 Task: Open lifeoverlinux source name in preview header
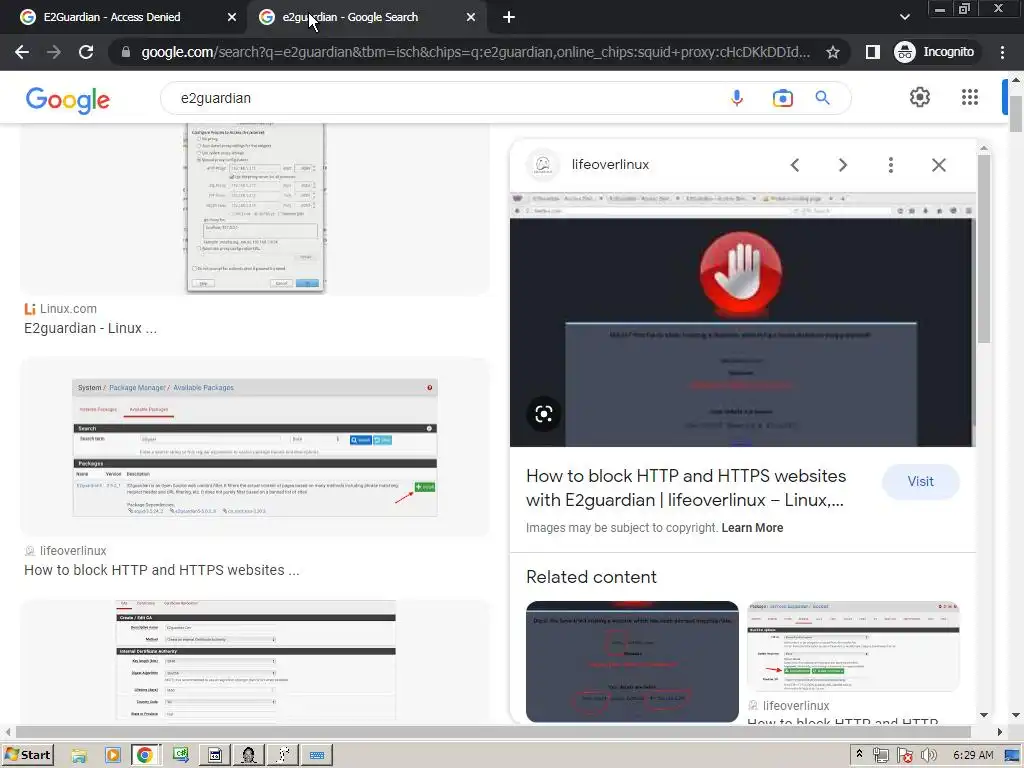click(610, 165)
